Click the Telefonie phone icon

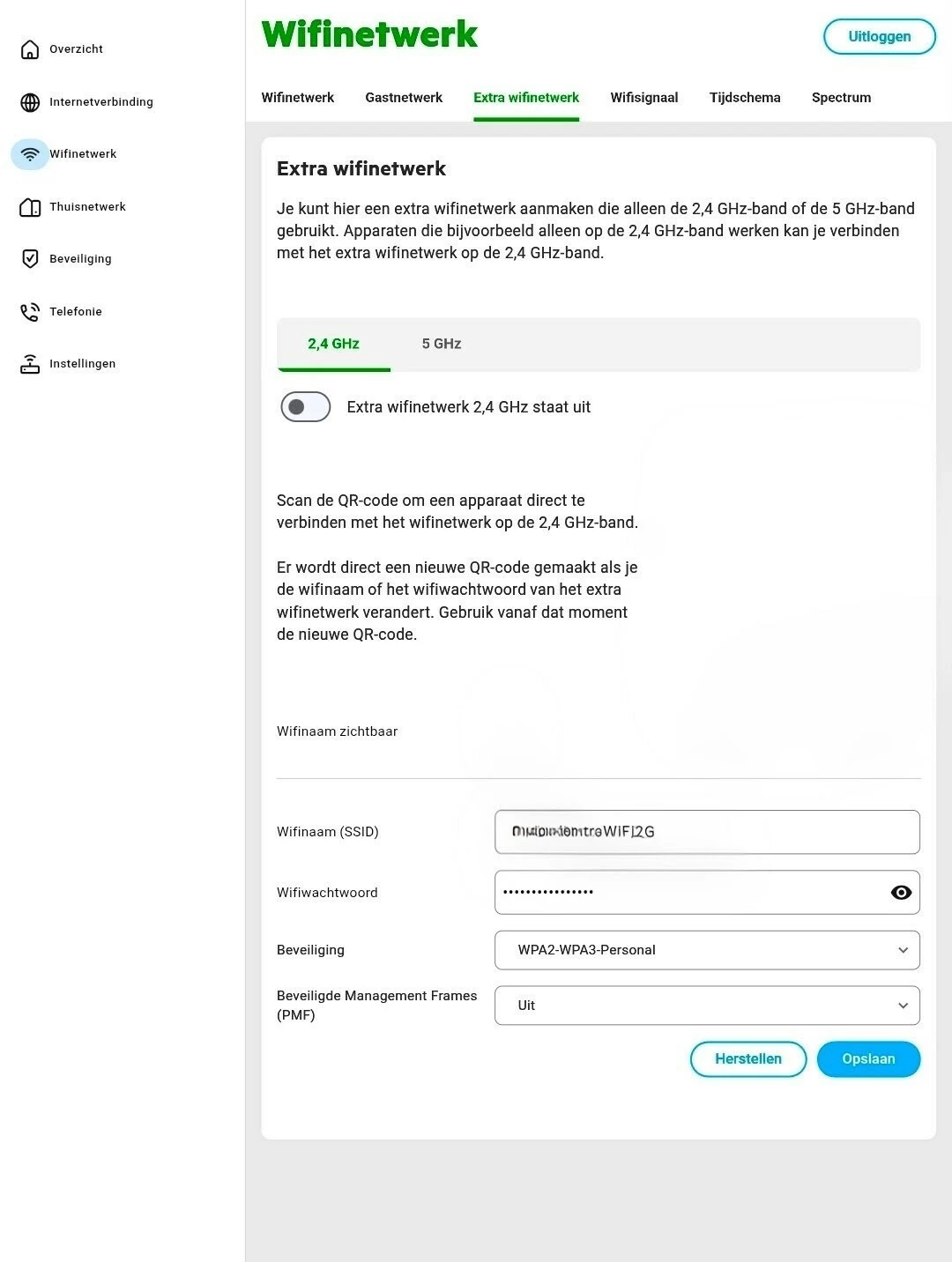(x=30, y=312)
